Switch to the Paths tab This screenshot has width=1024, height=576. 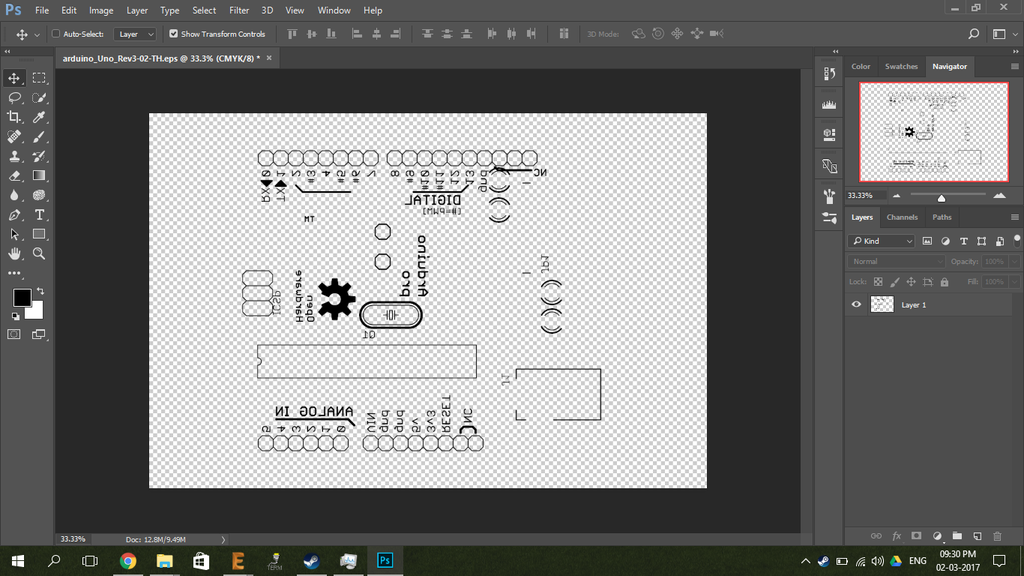pyautogui.click(x=942, y=217)
